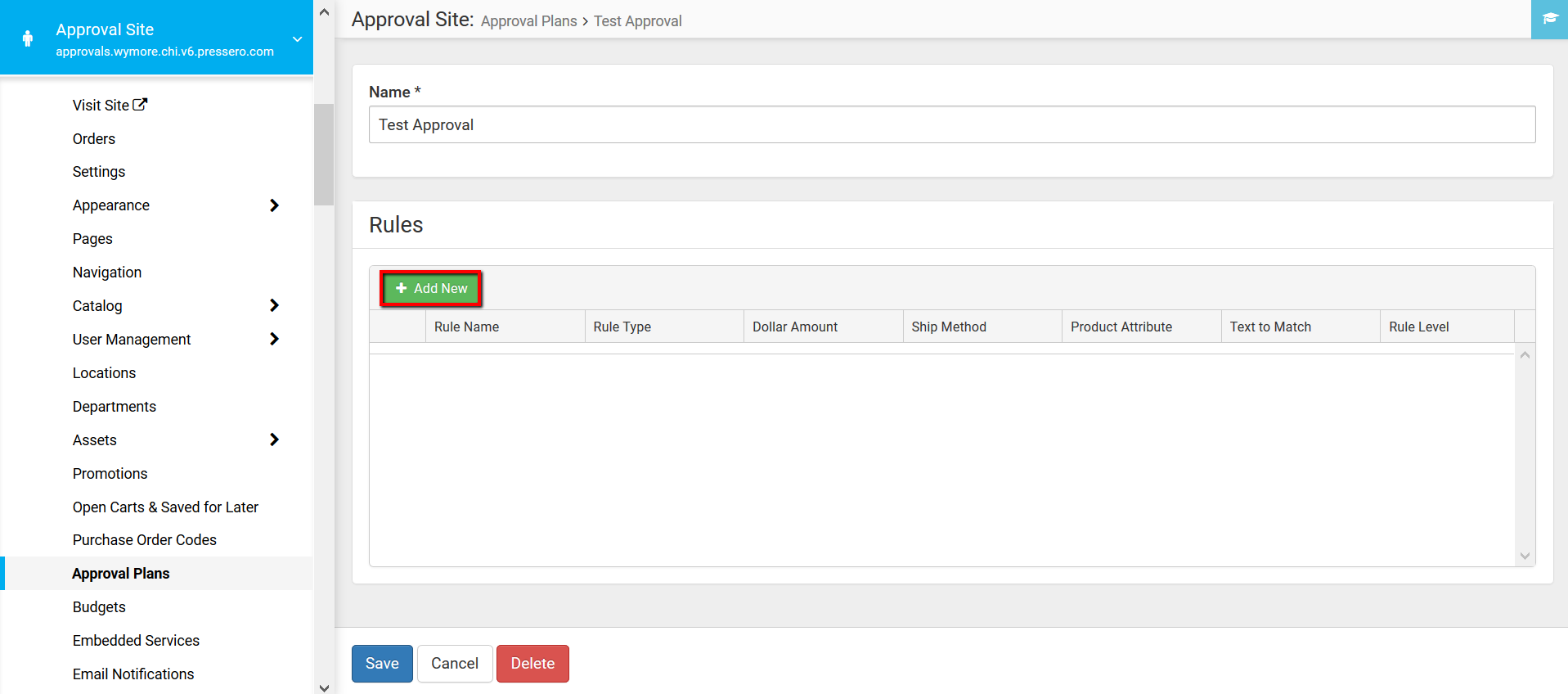The height and width of the screenshot is (694, 1568).
Task: Click the Cancel button
Action: click(455, 664)
